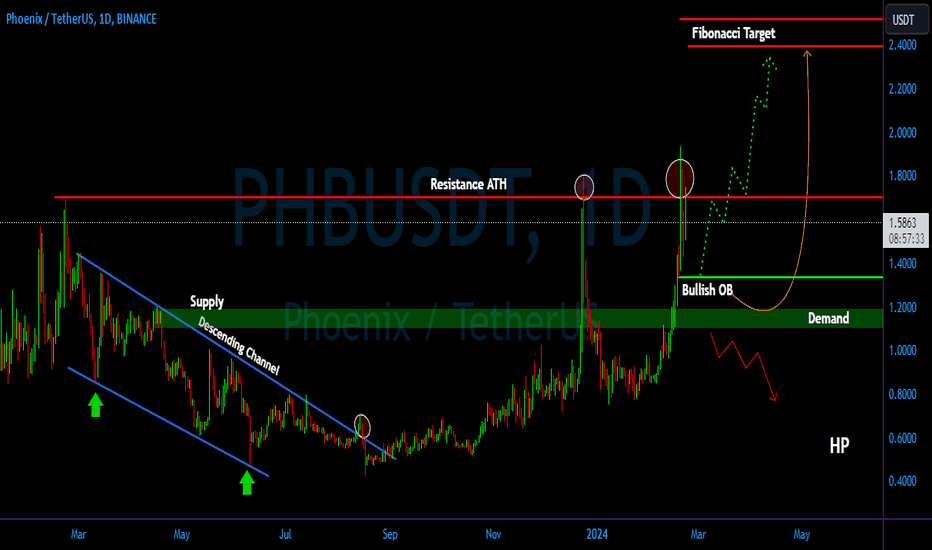
Task: Click the candle countdown 08:57:33
Action: coord(906,238)
